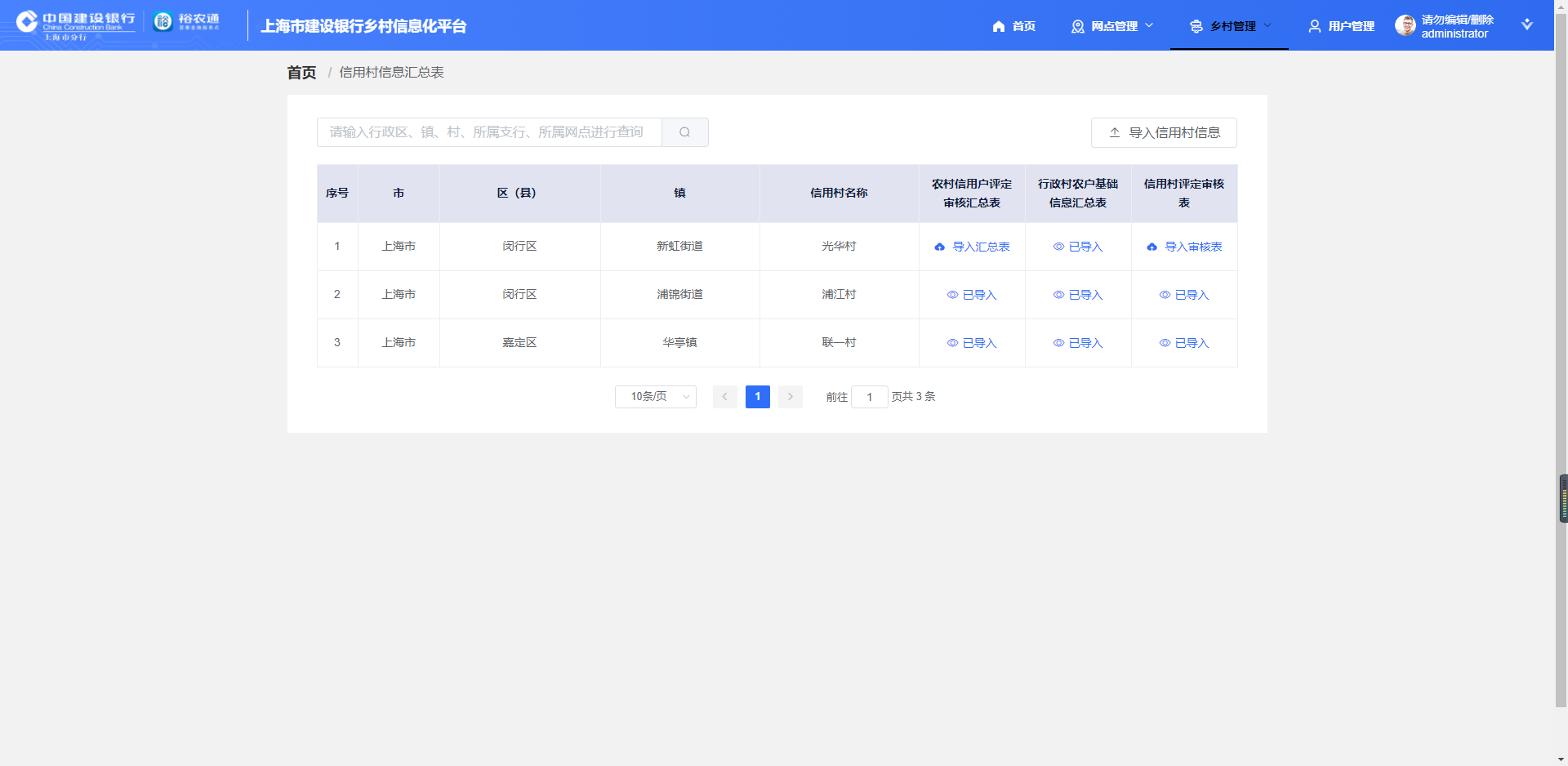The height and width of the screenshot is (766, 1568).
Task: Click the double-chevron icon at top right
Action: pyautogui.click(x=1526, y=24)
